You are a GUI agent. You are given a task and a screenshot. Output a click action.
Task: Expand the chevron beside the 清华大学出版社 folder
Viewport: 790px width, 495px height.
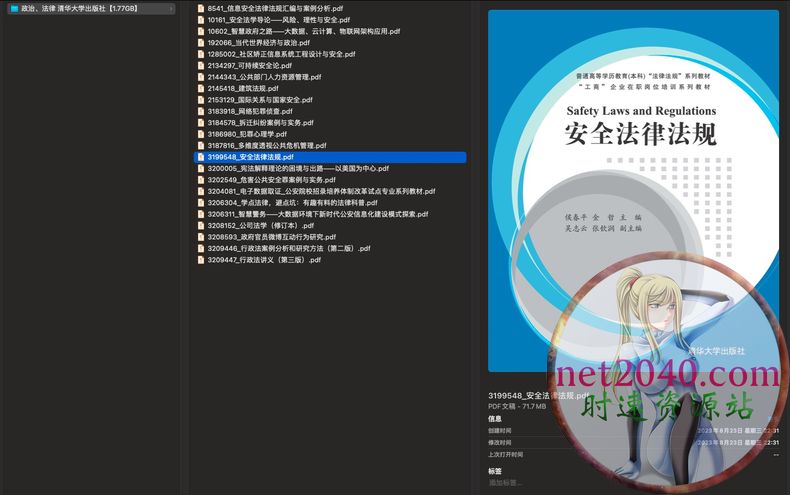pos(172,8)
